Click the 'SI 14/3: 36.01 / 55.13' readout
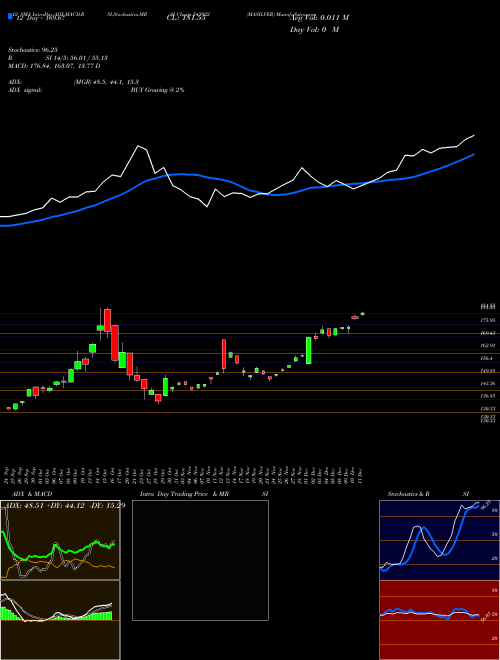This screenshot has width=500, height=660. pyautogui.click(x=77, y=58)
